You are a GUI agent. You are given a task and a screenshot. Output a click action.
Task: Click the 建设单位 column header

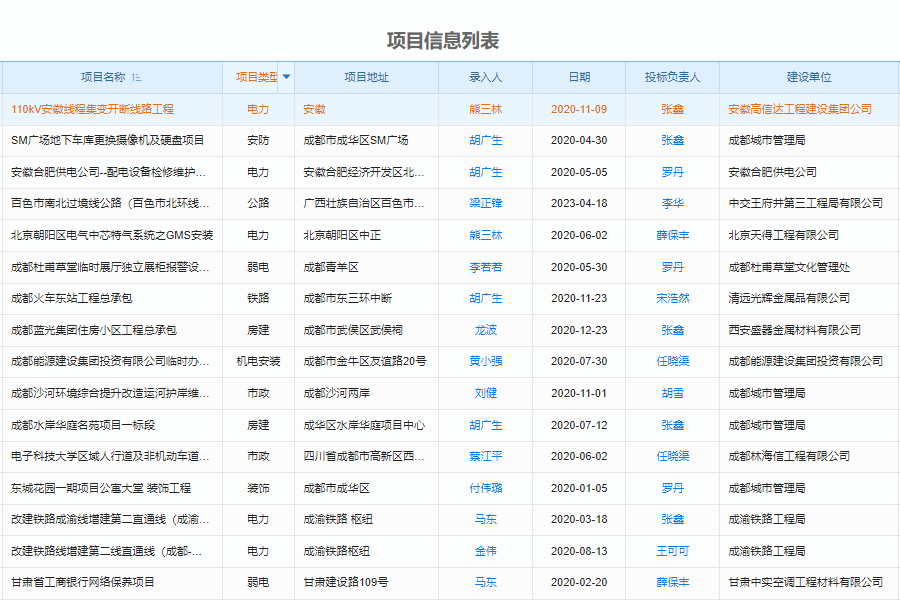[809, 78]
